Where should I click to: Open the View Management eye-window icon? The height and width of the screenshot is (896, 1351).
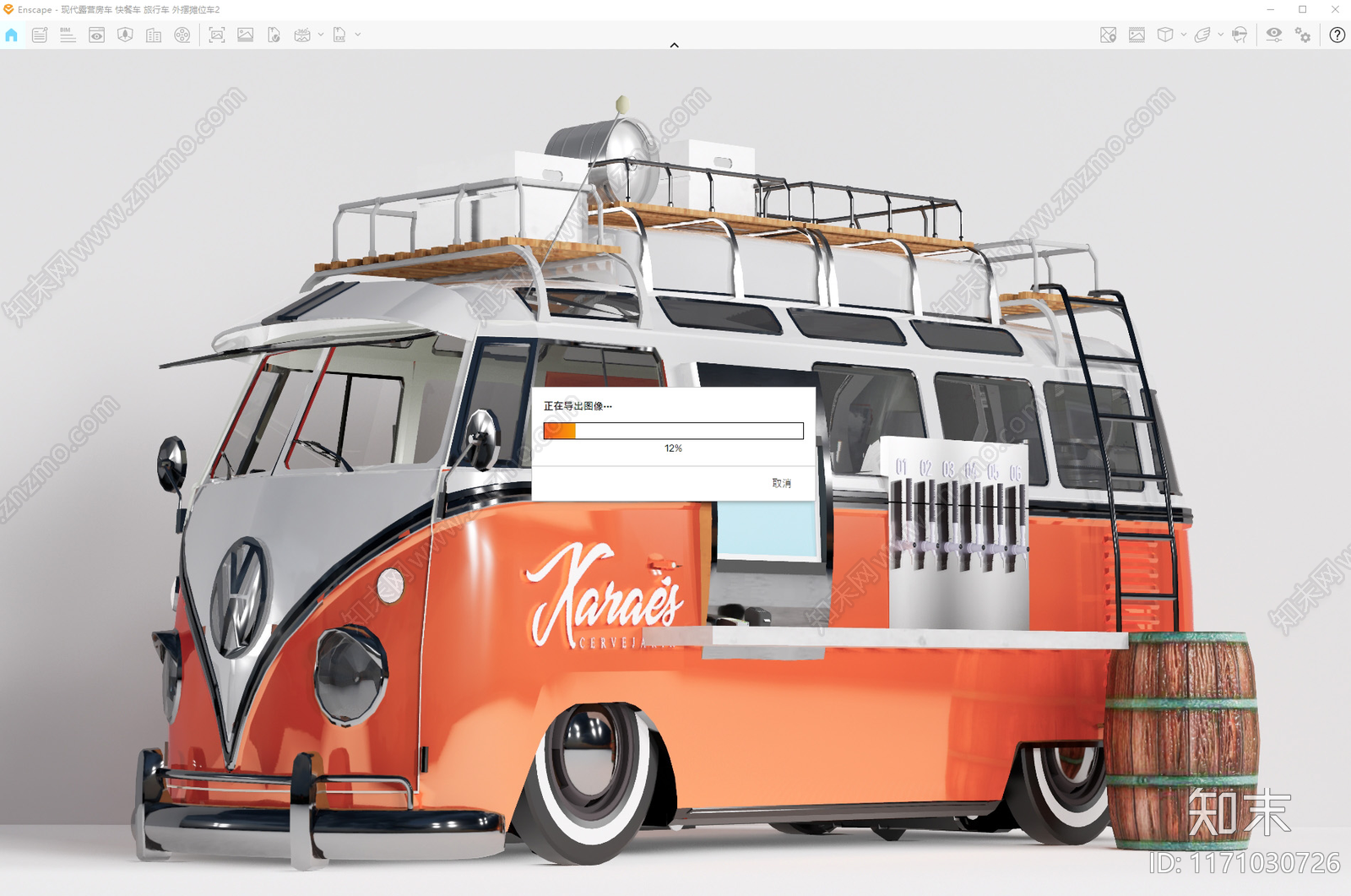click(x=97, y=35)
